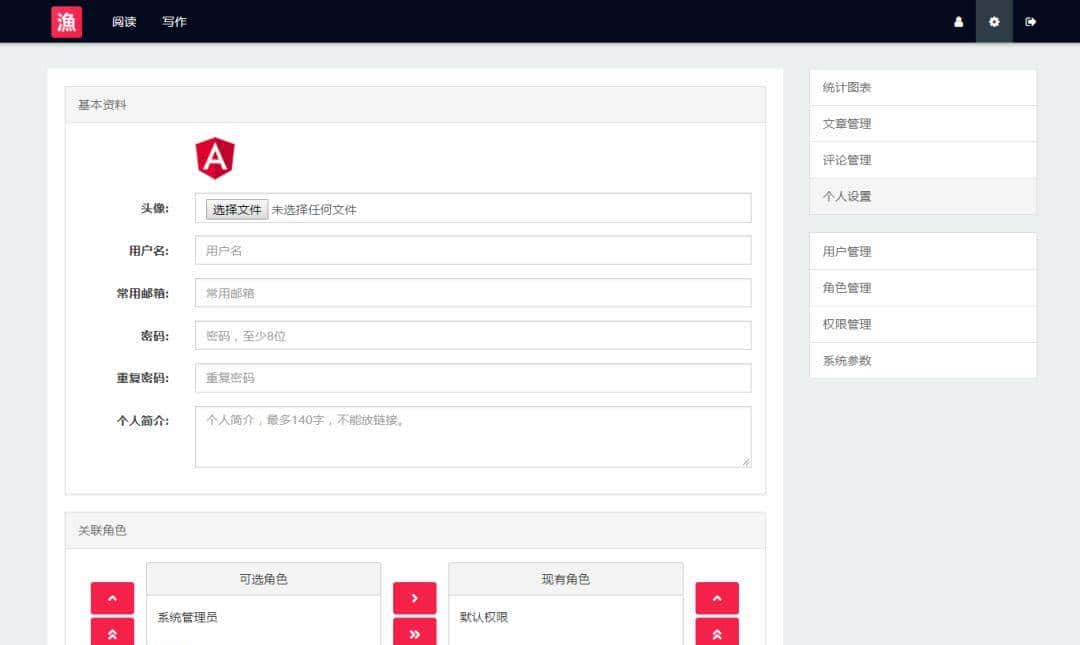1080x645 pixels.
Task: Click the 关联角色 panel header
Action: tap(415, 530)
